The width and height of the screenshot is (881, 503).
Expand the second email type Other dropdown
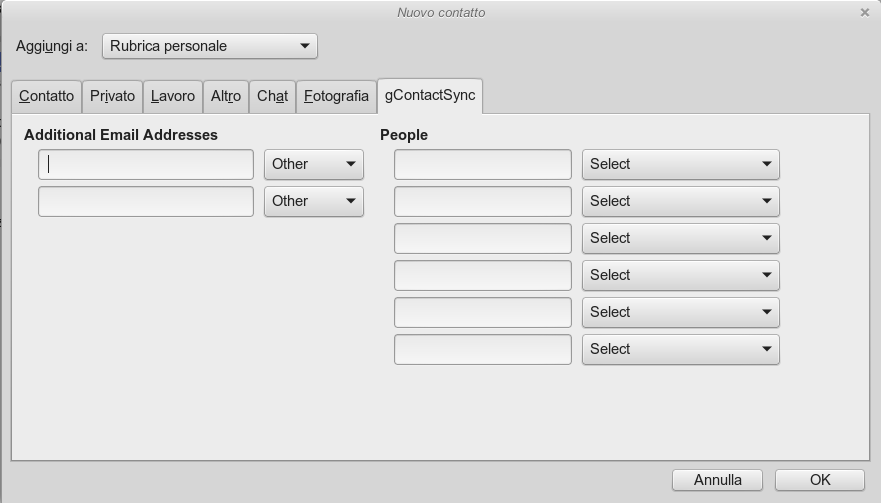point(314,201)
